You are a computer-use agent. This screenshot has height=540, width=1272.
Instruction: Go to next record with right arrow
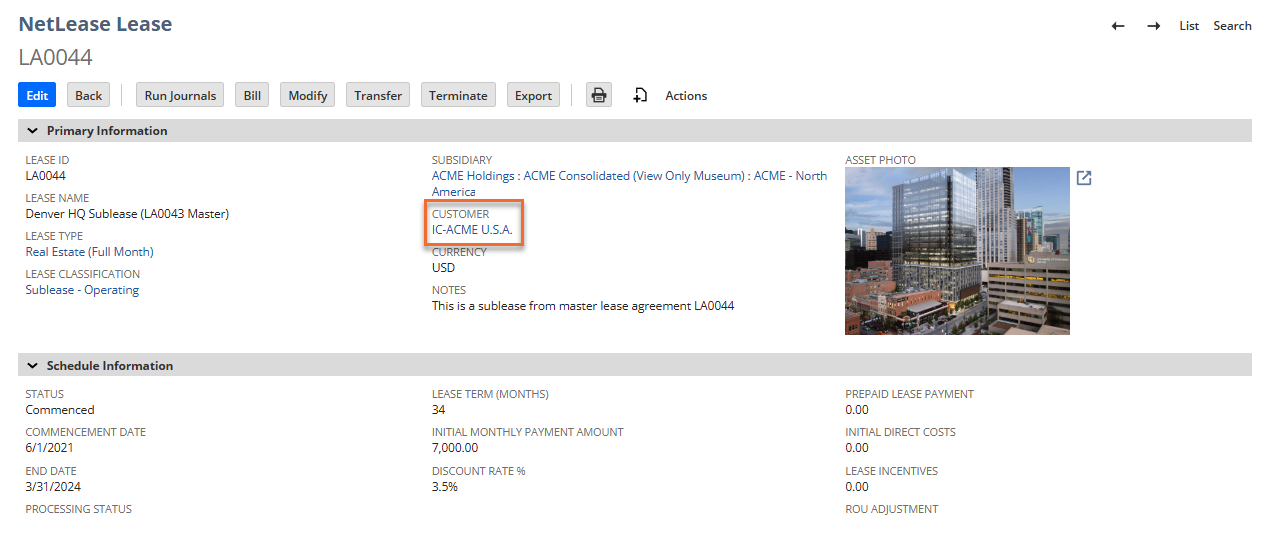(x=1153, y=26)
